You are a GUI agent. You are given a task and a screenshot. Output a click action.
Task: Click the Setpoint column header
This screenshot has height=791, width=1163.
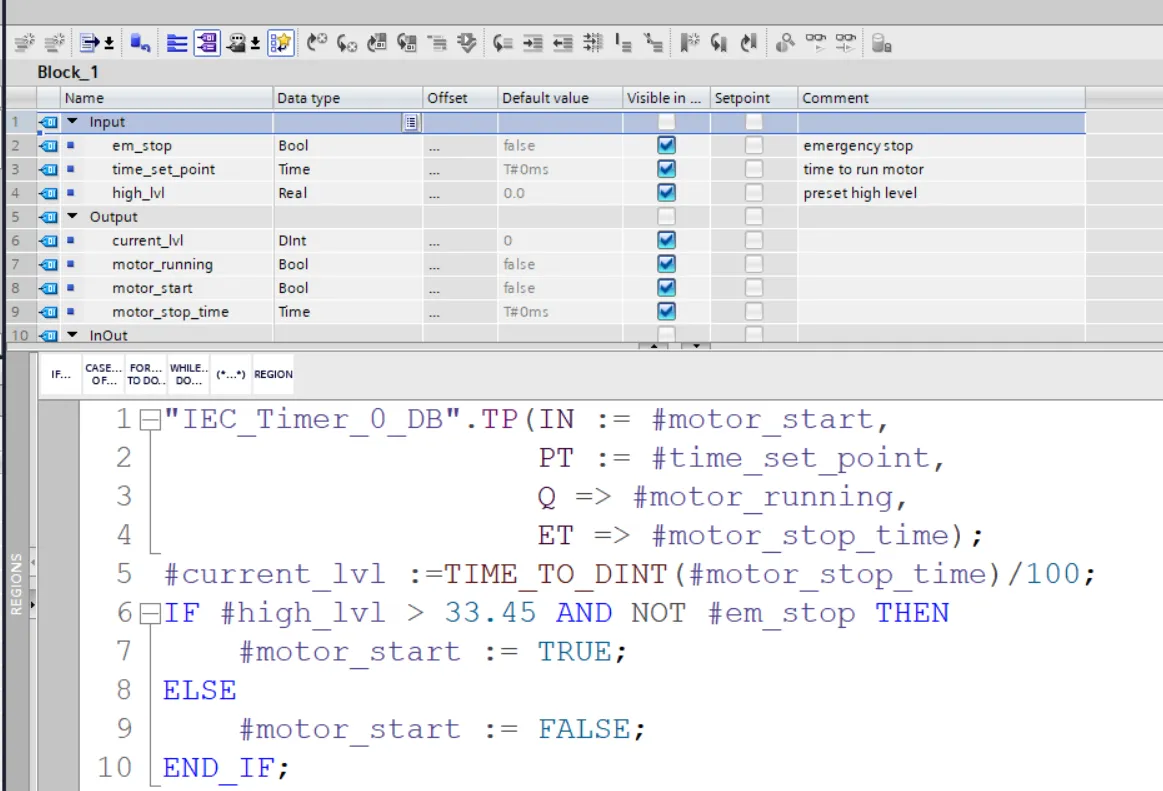tap(754, 98)
